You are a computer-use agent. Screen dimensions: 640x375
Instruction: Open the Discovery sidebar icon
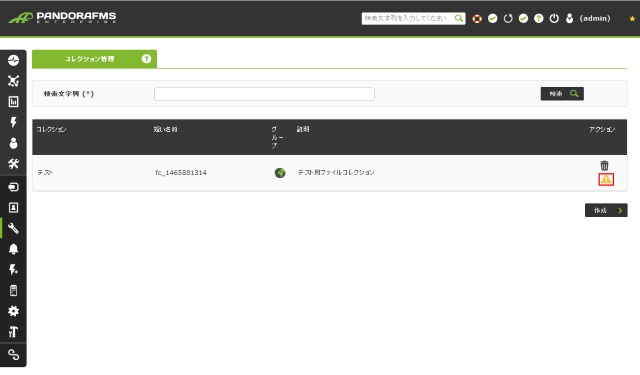(13, 187)
